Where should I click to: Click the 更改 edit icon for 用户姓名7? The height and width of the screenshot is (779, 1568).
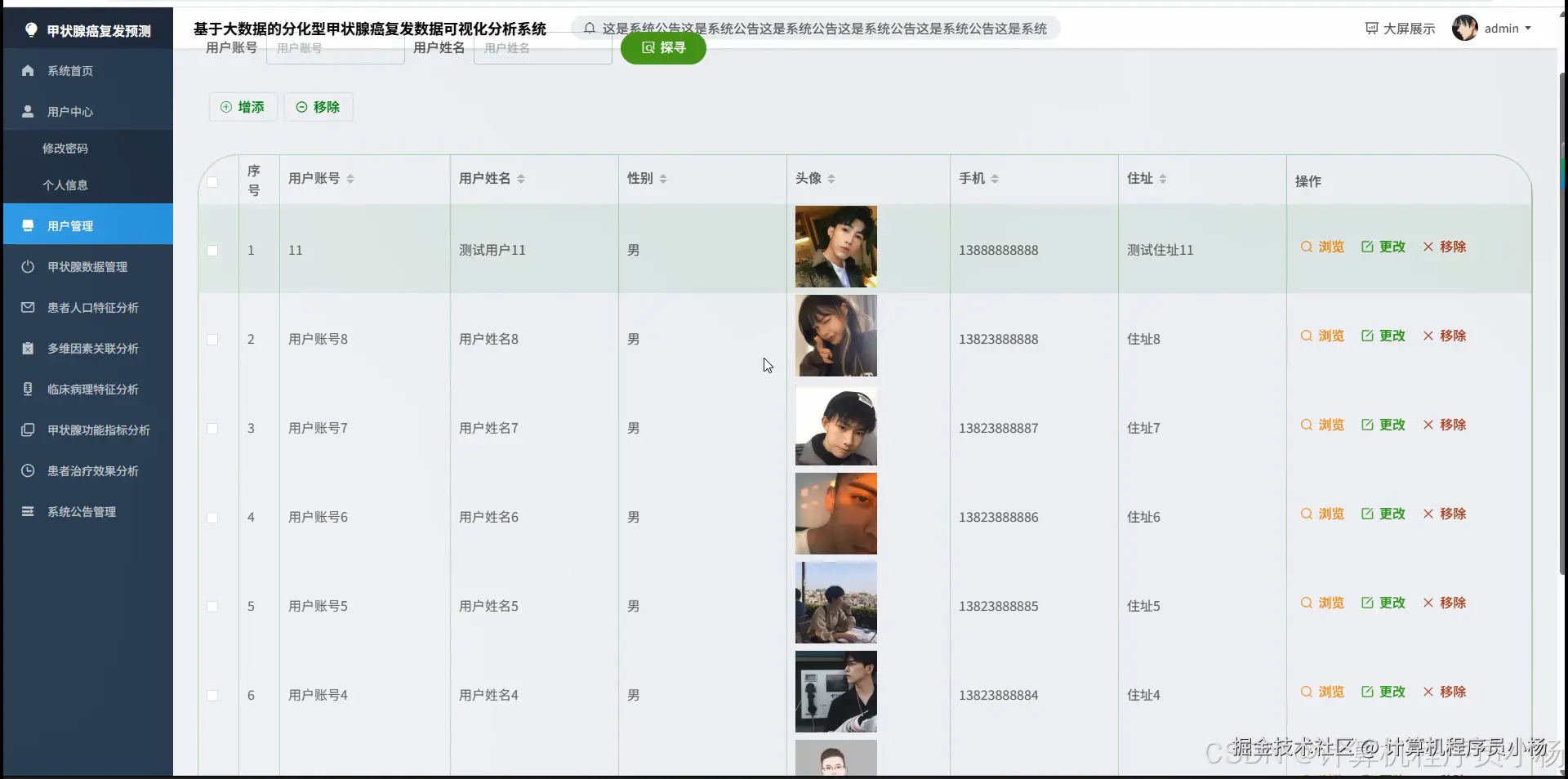pos(1367,425)
